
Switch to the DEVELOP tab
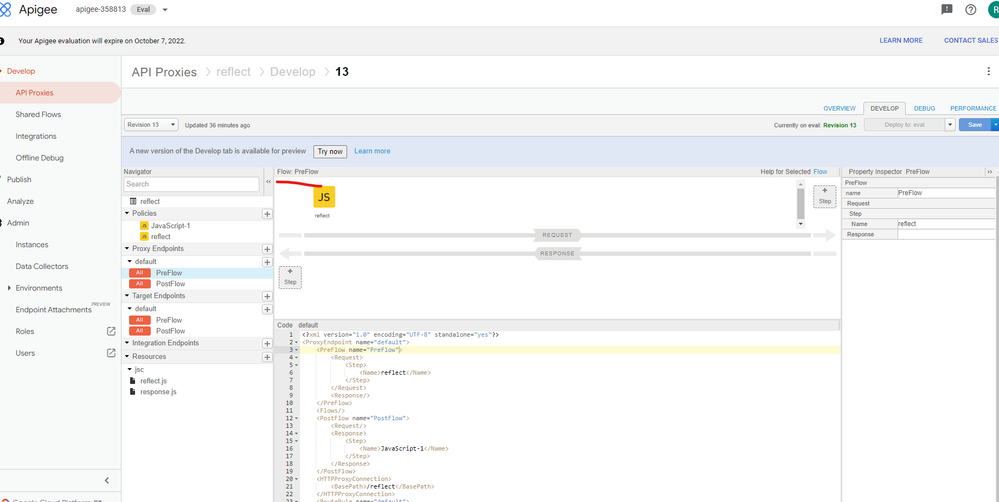tap(884, 108)
